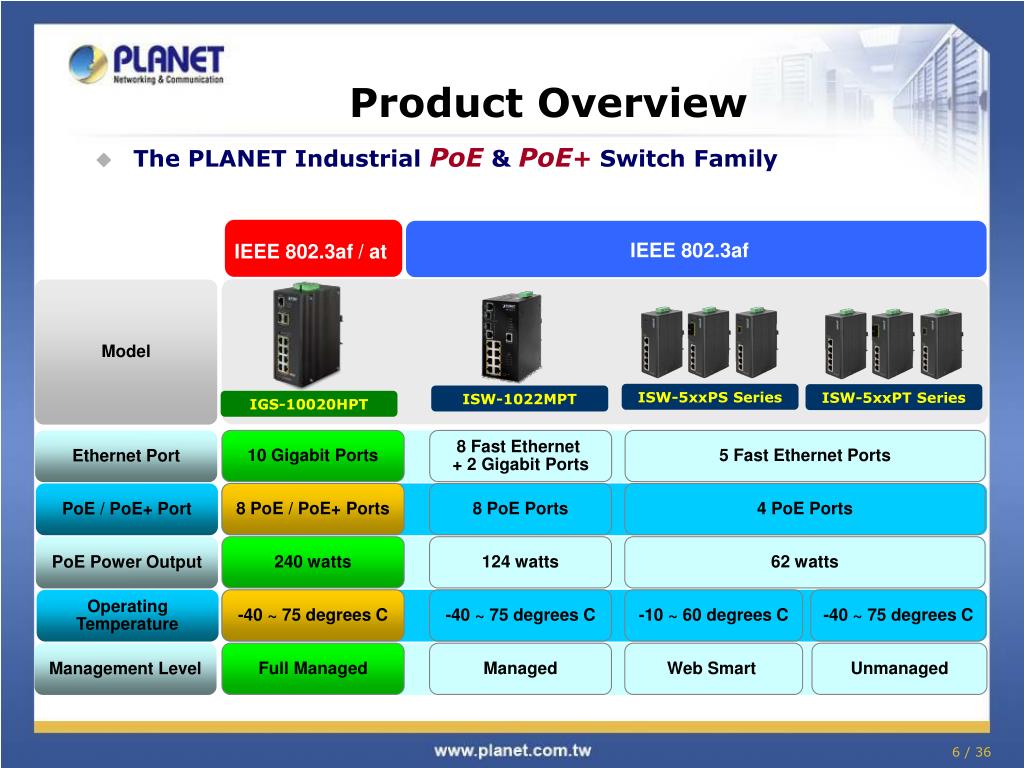Viewport: 1024px width, 768px height.
Task: Click the 8 PoE / PoE+ Ports cell
Action: click(313, 509)
